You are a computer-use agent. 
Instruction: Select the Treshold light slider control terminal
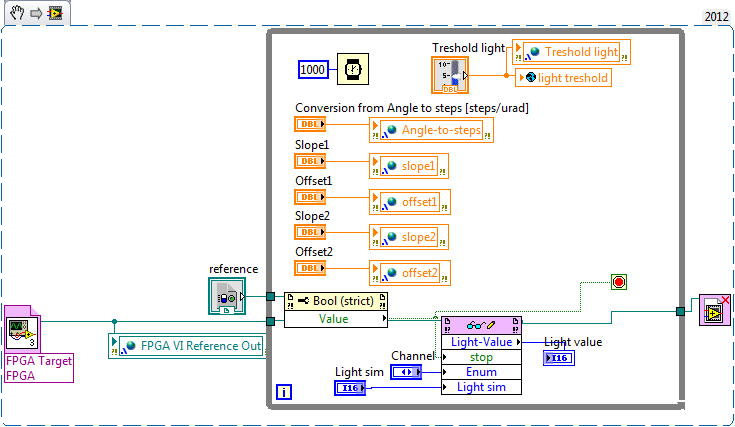[450, 75]
